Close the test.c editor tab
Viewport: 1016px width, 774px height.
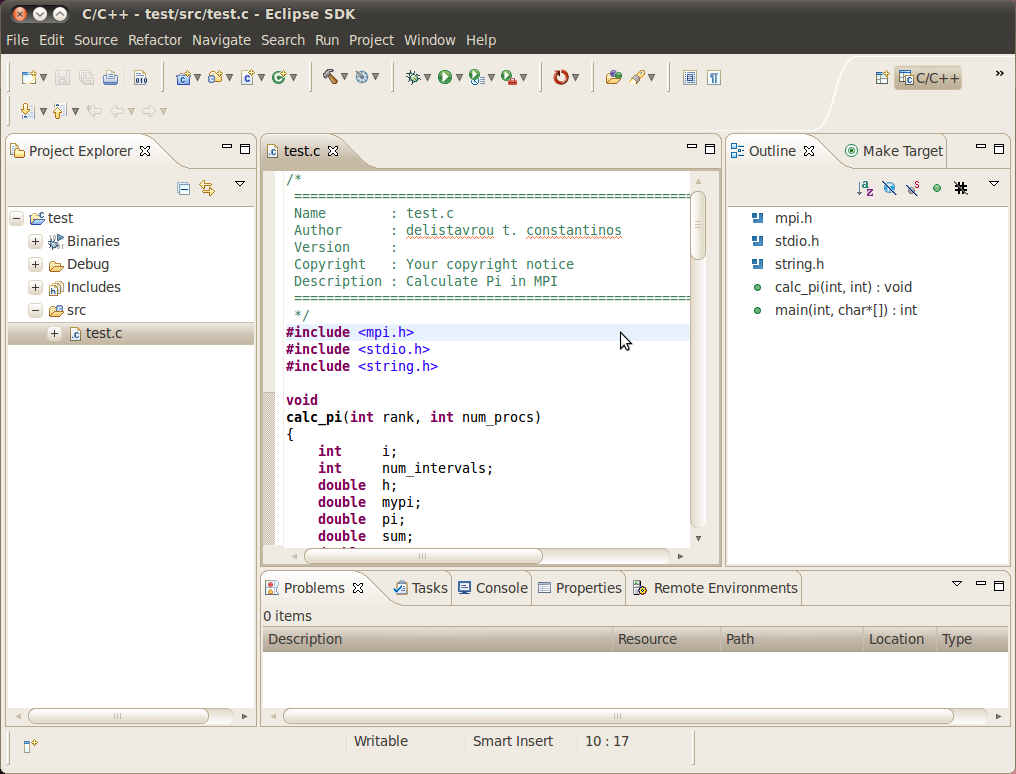point(333,151)
